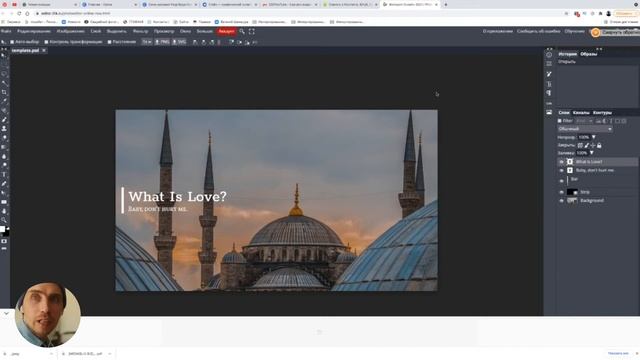The image size is (640, 360).
Task: Select the Lasso tool
Action: [4, 74]
